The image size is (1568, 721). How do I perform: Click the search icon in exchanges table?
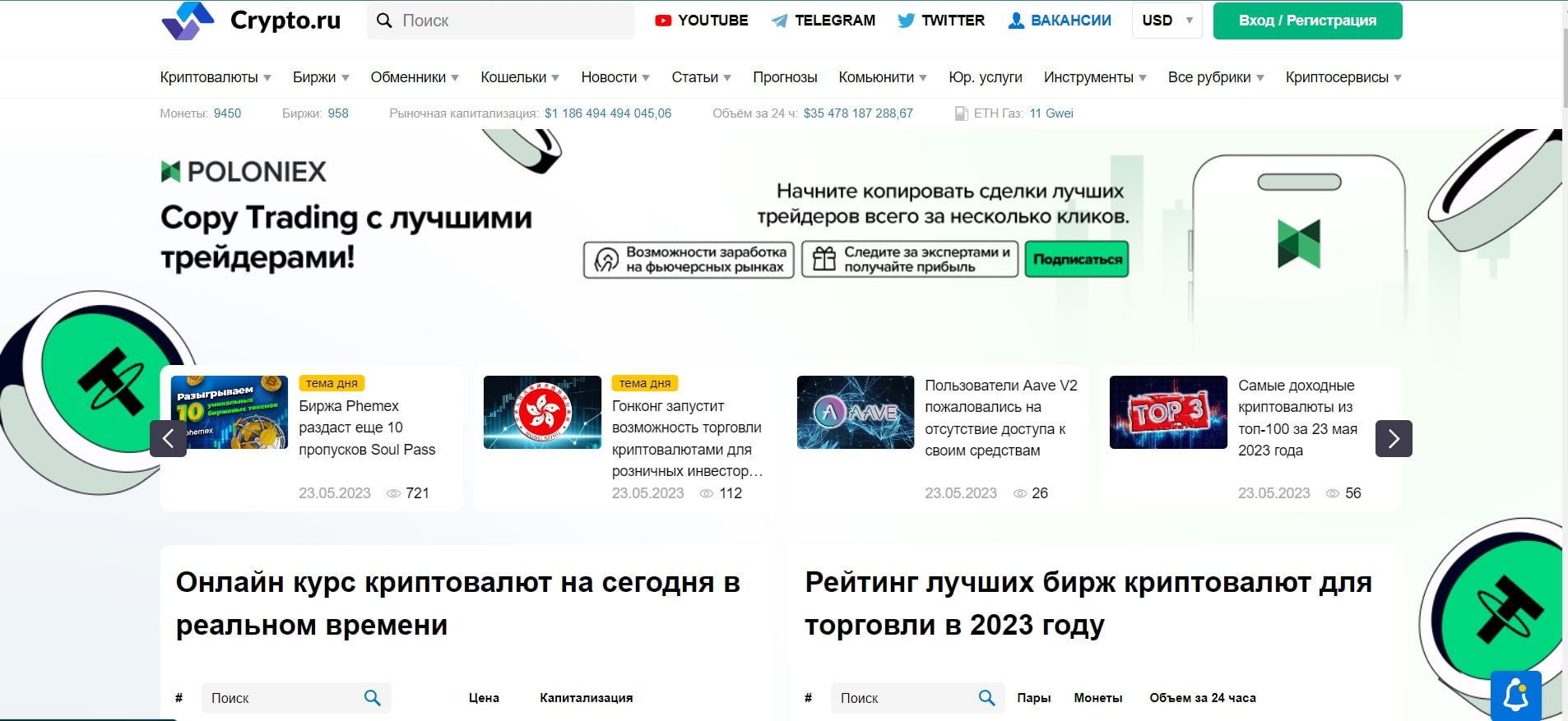[x=987, y=698]
